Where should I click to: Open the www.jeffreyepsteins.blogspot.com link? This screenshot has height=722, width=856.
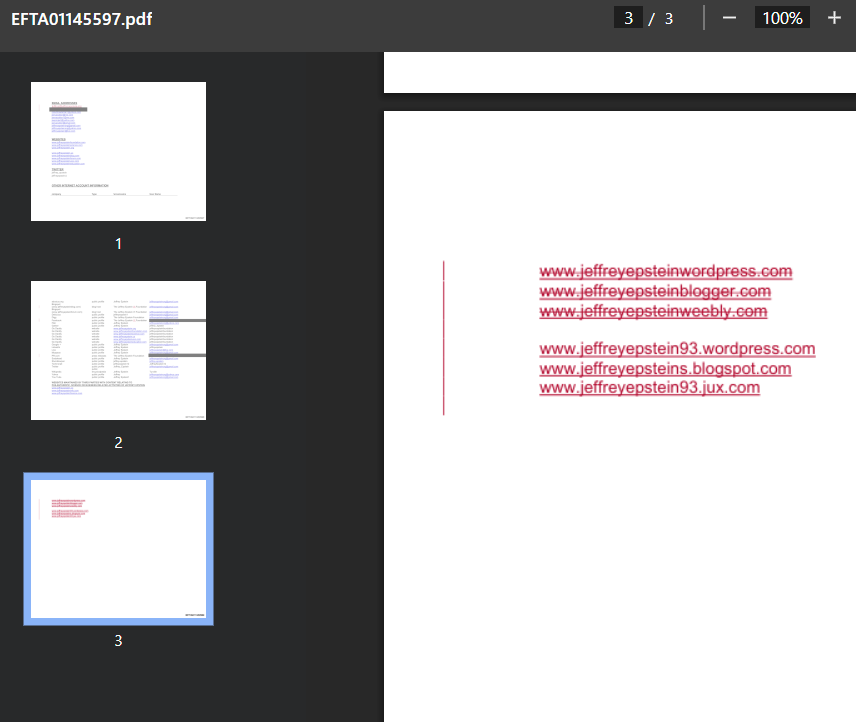coord(665,369)
